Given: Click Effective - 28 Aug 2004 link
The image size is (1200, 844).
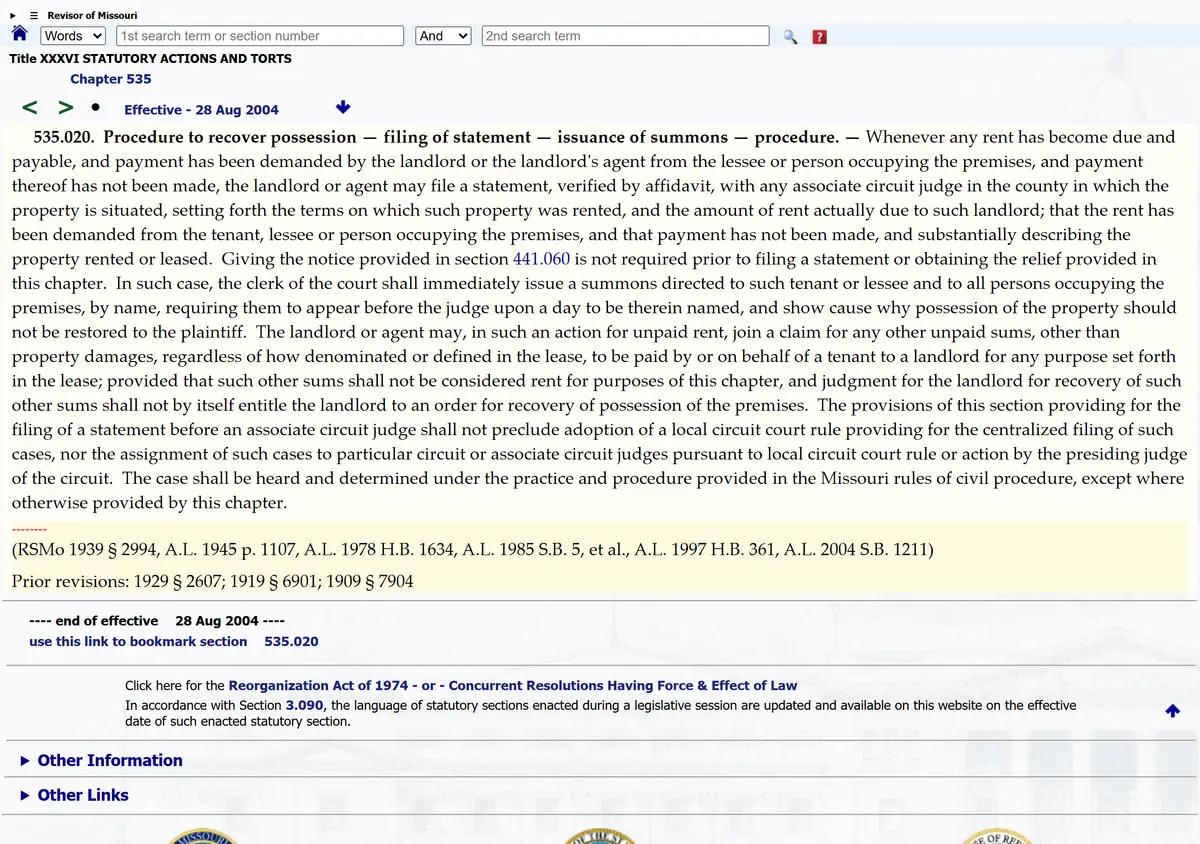Looking at the screenshot, I should (201, 110).
